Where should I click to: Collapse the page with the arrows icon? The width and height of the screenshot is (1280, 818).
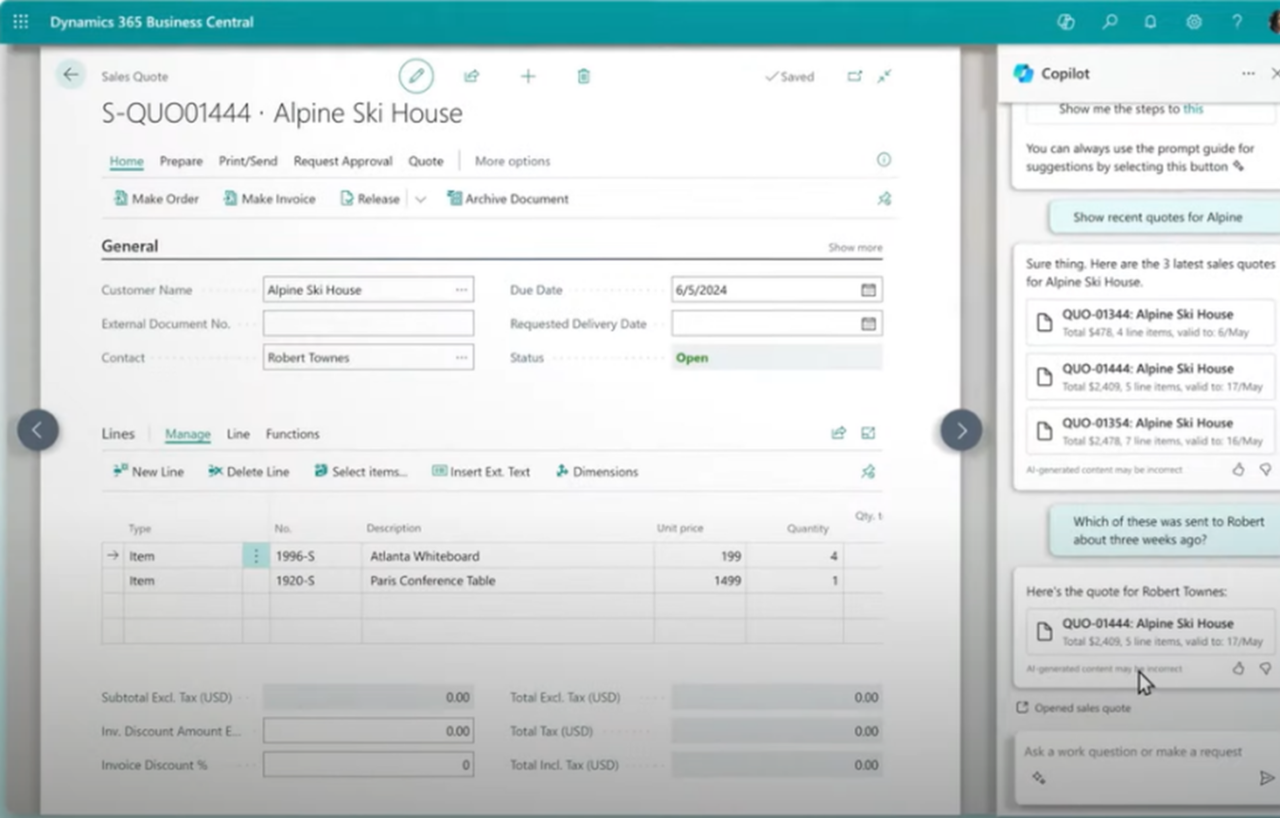[884, 76]
